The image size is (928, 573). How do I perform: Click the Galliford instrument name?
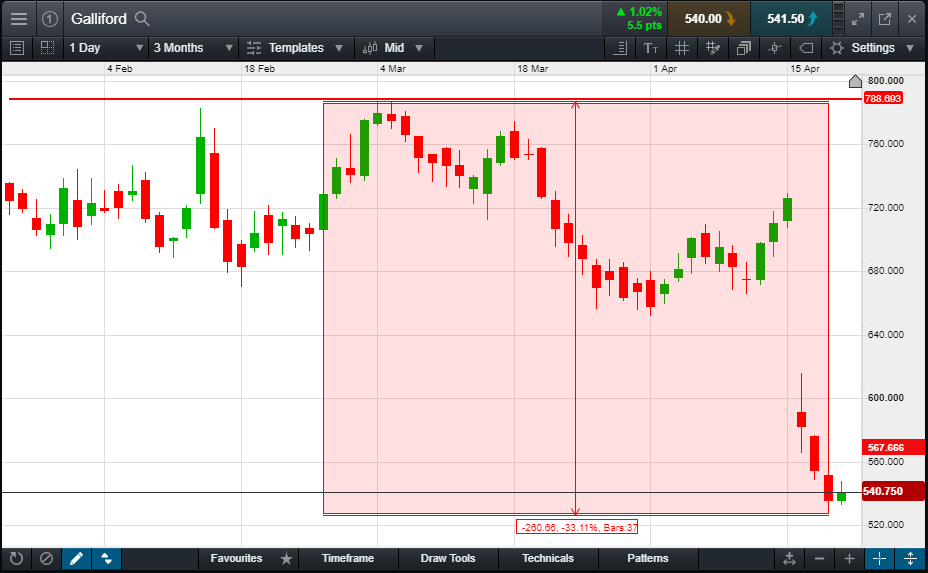[99, 19]
